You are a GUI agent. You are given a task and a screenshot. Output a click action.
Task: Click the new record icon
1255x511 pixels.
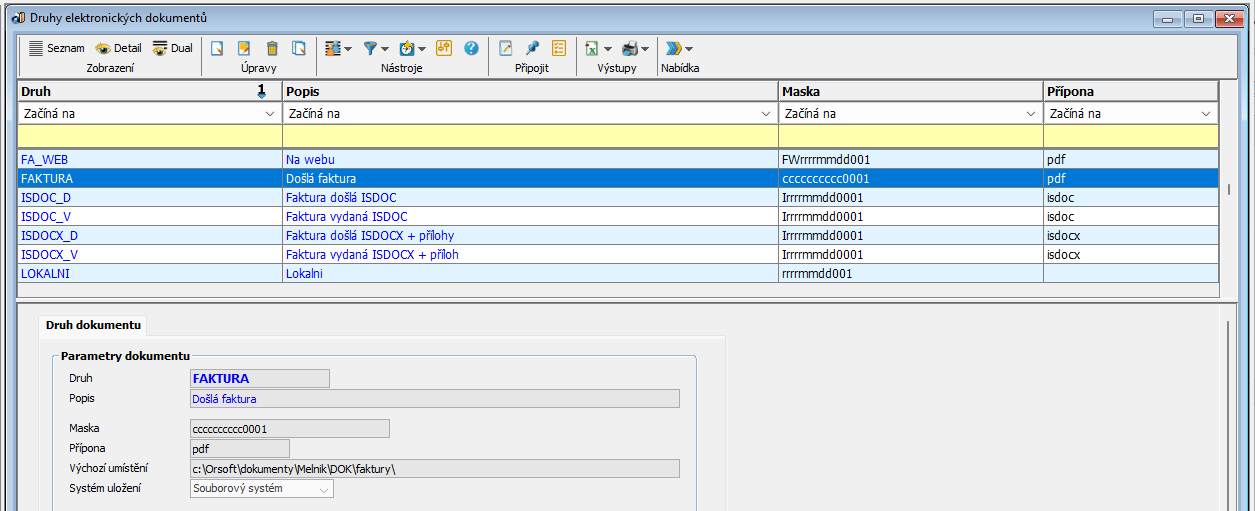point(216,48)
